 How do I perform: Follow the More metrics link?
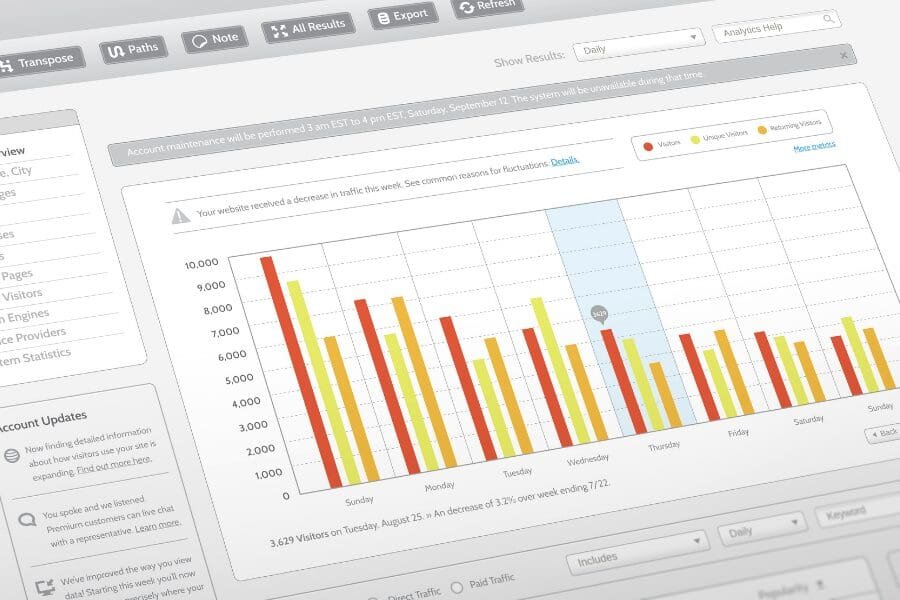pos(814,146)
